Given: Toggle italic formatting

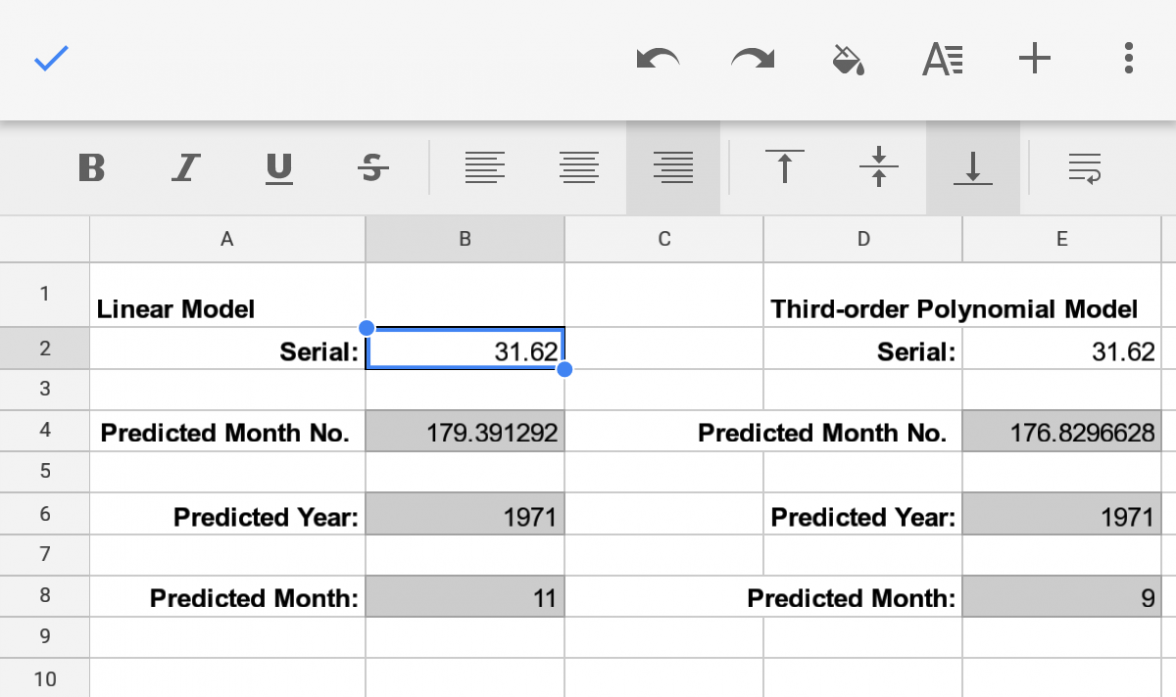Looking at the screenshot, I should pos(184,168).
